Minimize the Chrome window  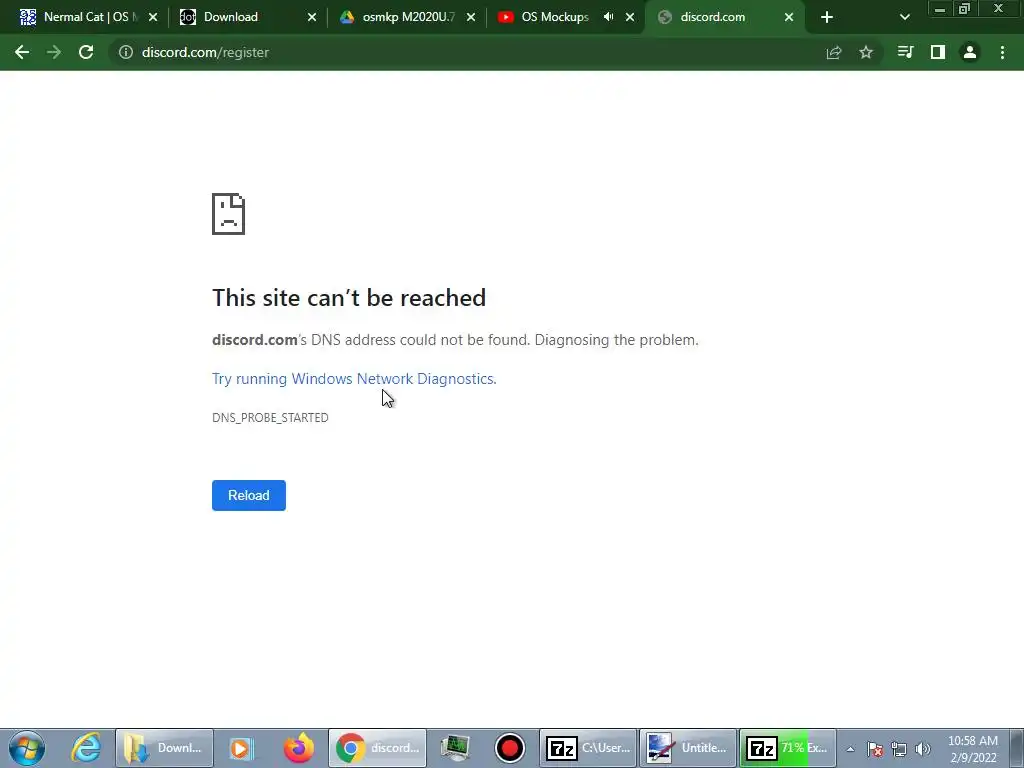(940, 9)
